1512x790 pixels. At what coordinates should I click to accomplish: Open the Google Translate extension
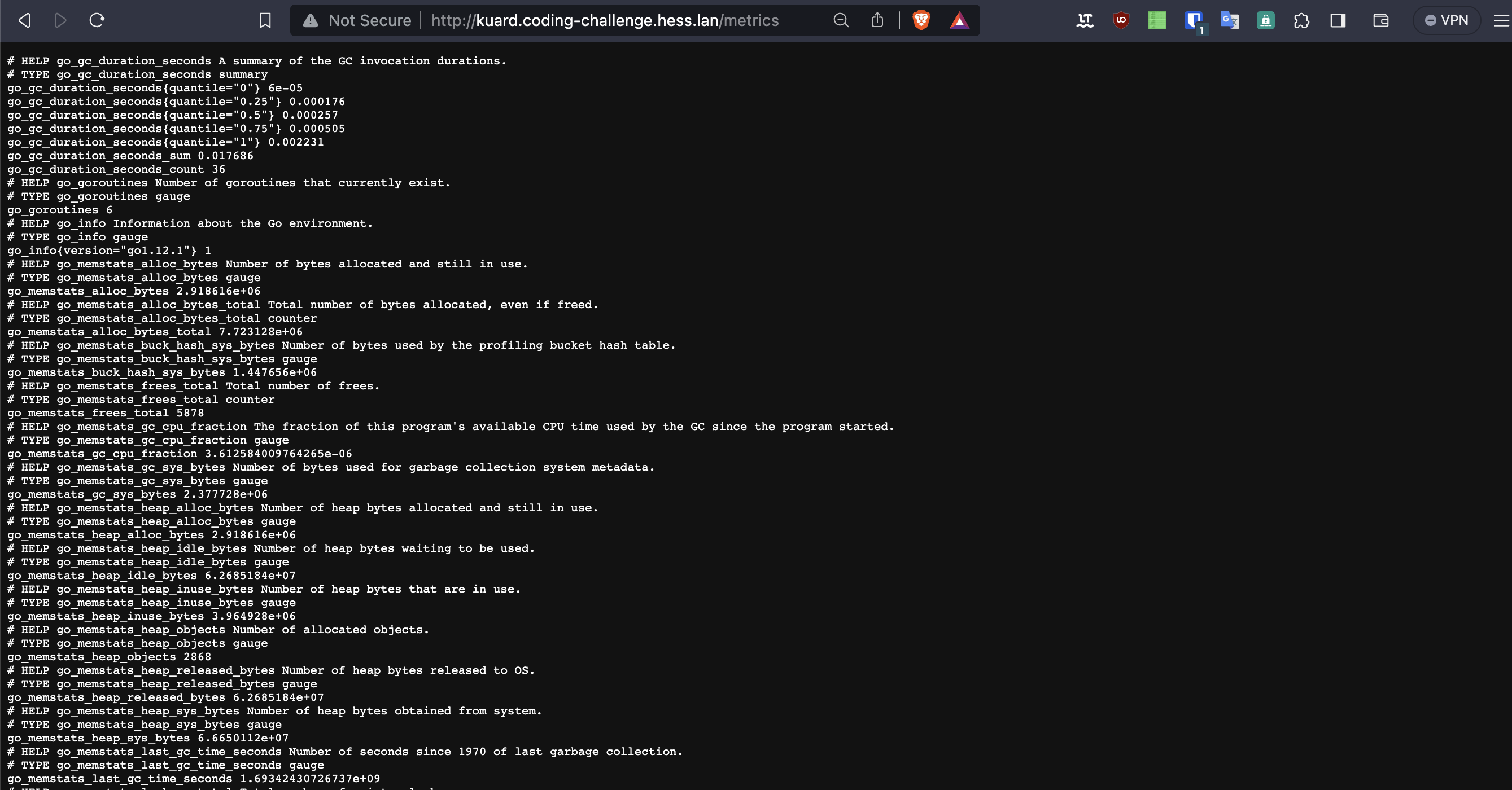(1229, 20)
